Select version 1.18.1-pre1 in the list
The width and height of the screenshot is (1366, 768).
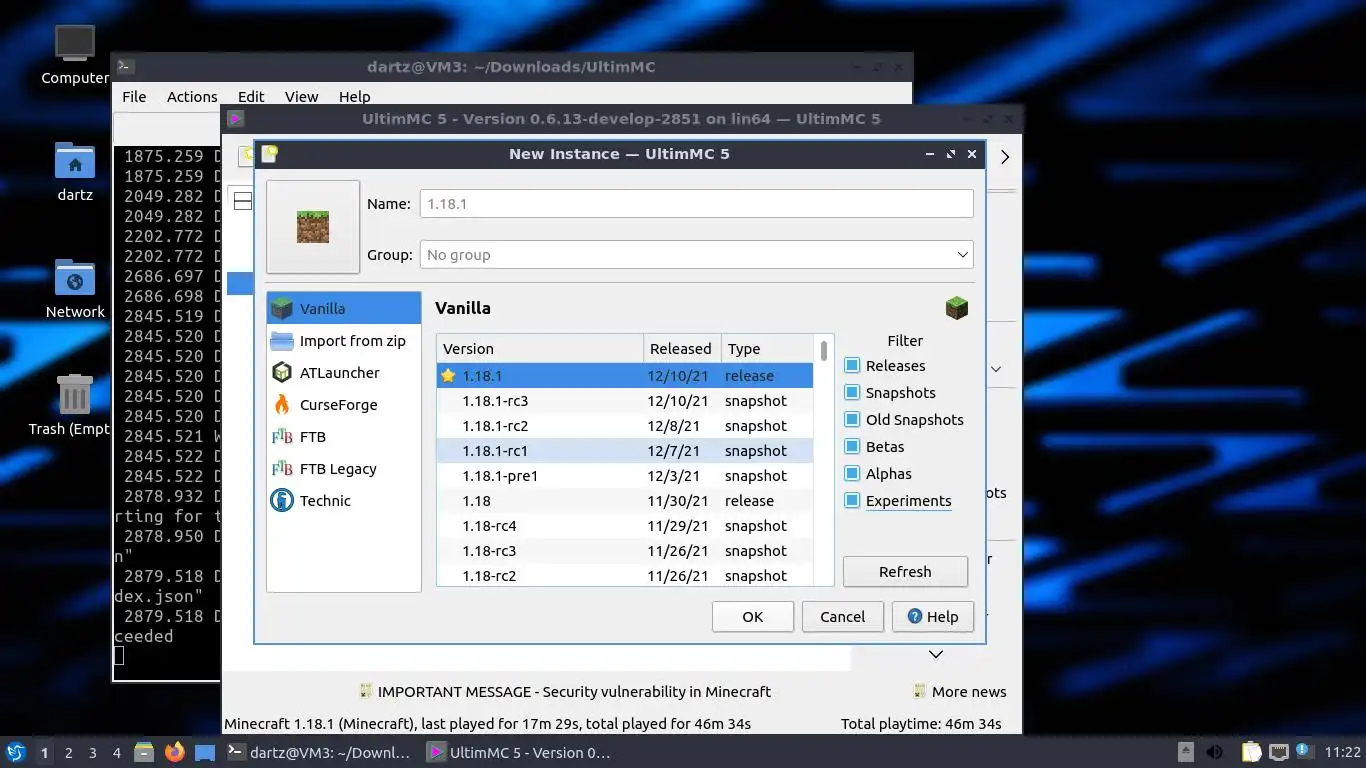[625, 476]
